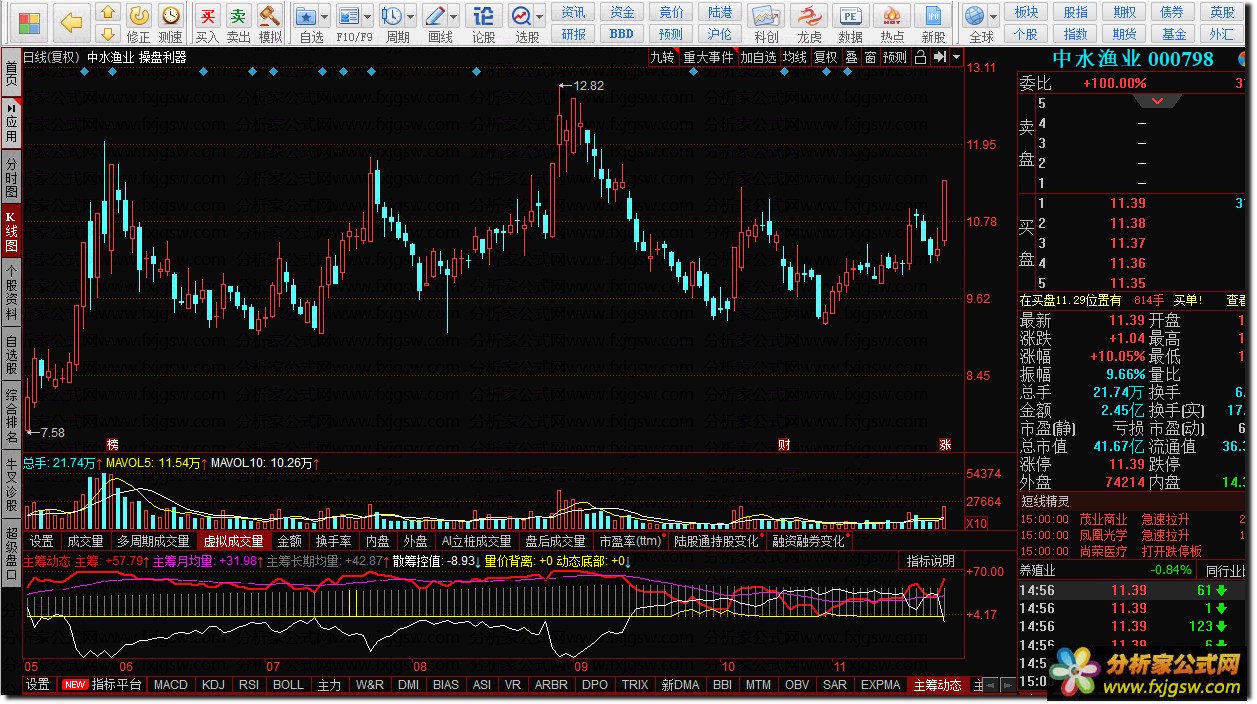Click the 财 marker on the chart timeline
Image resolution: width=1257 pixels, height=704 pixels.
[784, 444]
